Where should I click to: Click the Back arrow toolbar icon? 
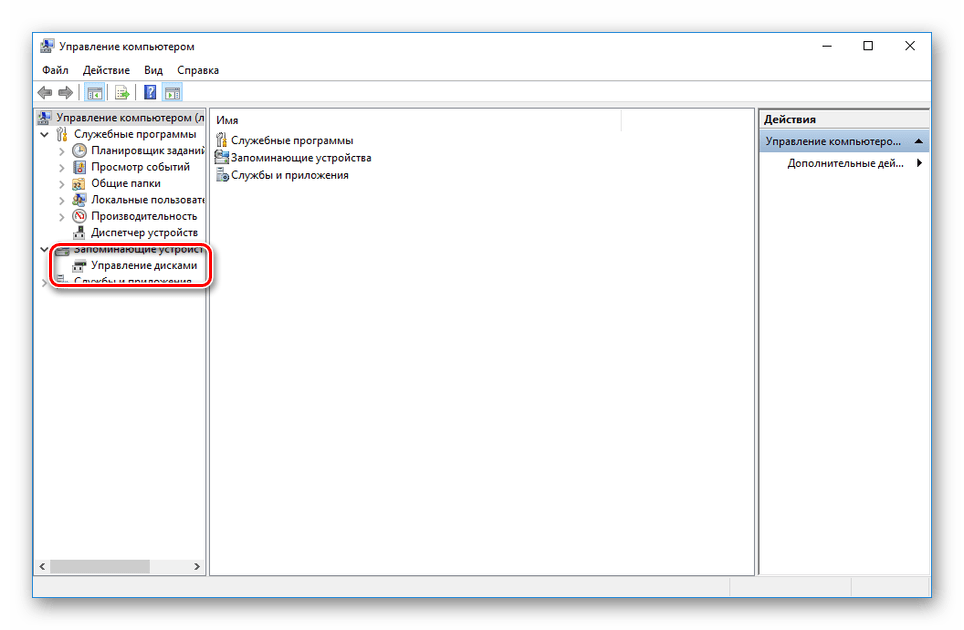[45, 93]
